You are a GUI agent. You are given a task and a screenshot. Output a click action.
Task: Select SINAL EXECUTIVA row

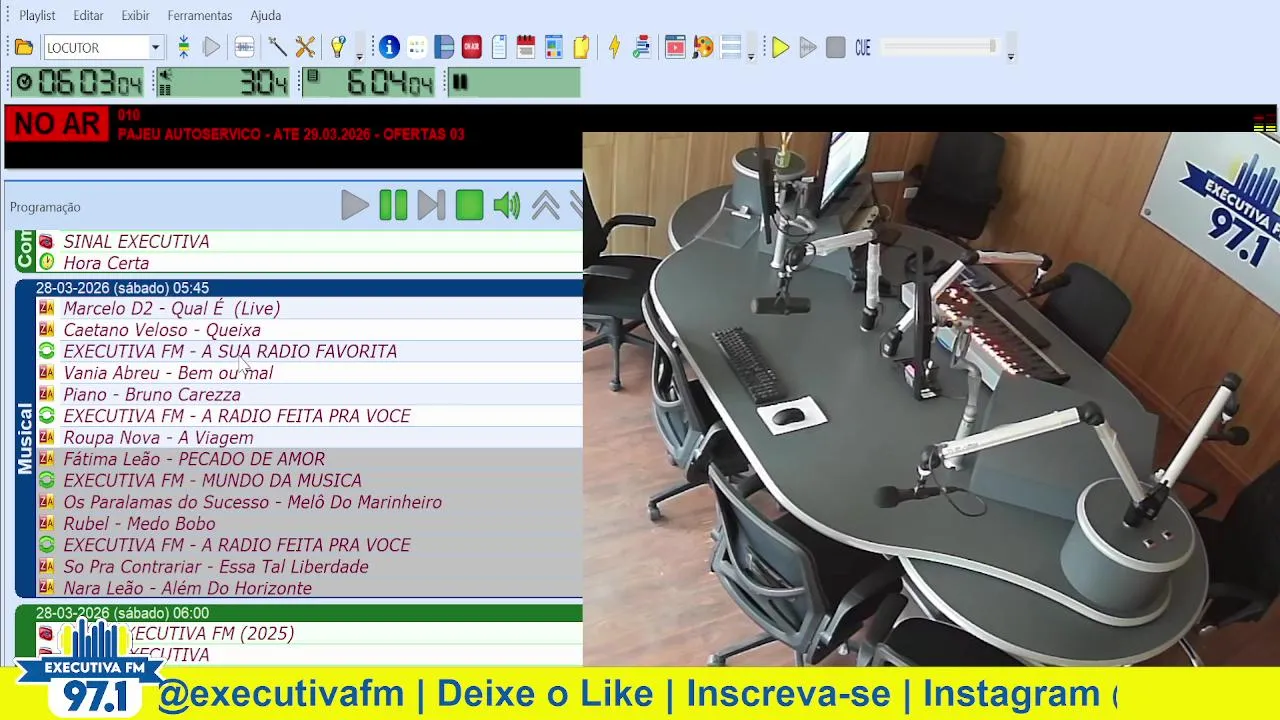[309, 241]
